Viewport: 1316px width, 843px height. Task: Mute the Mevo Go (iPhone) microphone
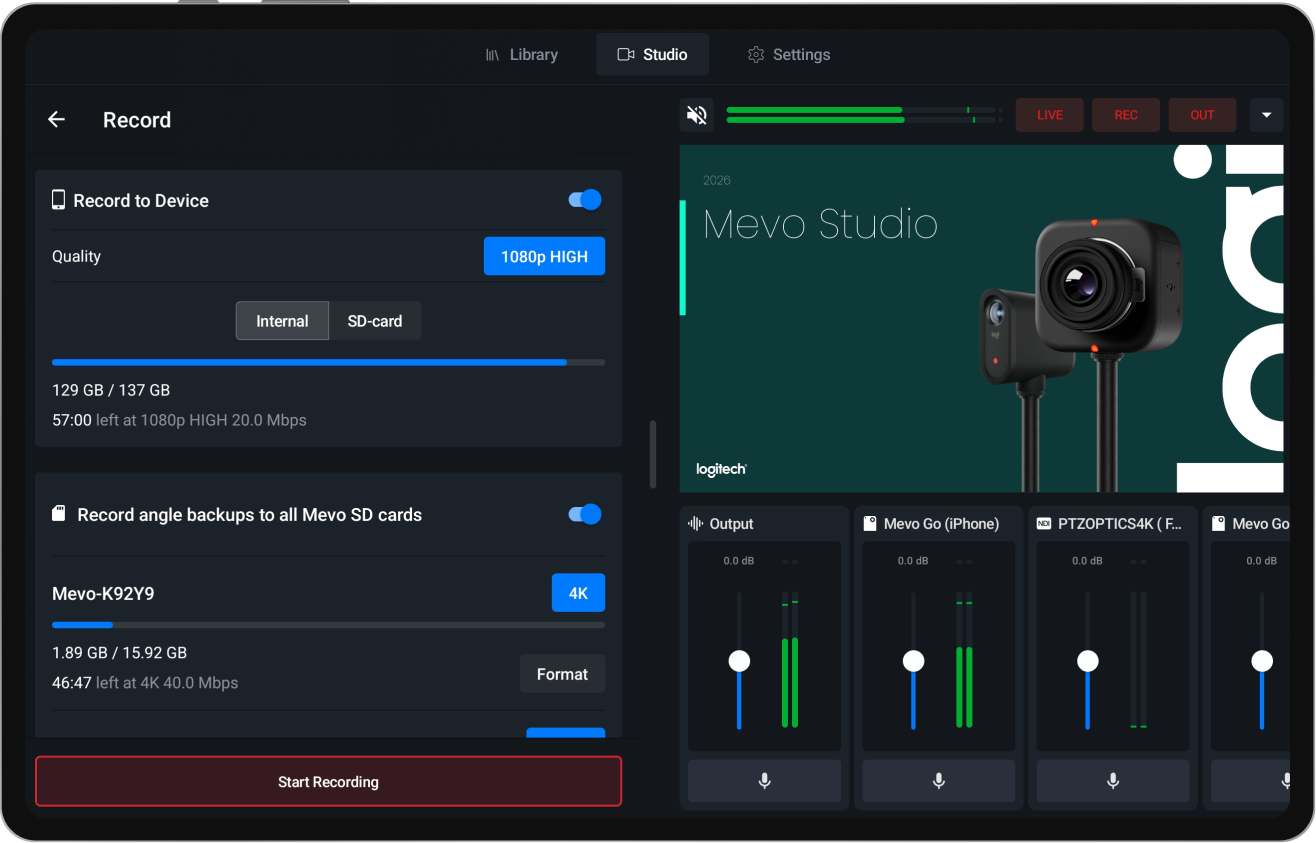click(938, 781)
